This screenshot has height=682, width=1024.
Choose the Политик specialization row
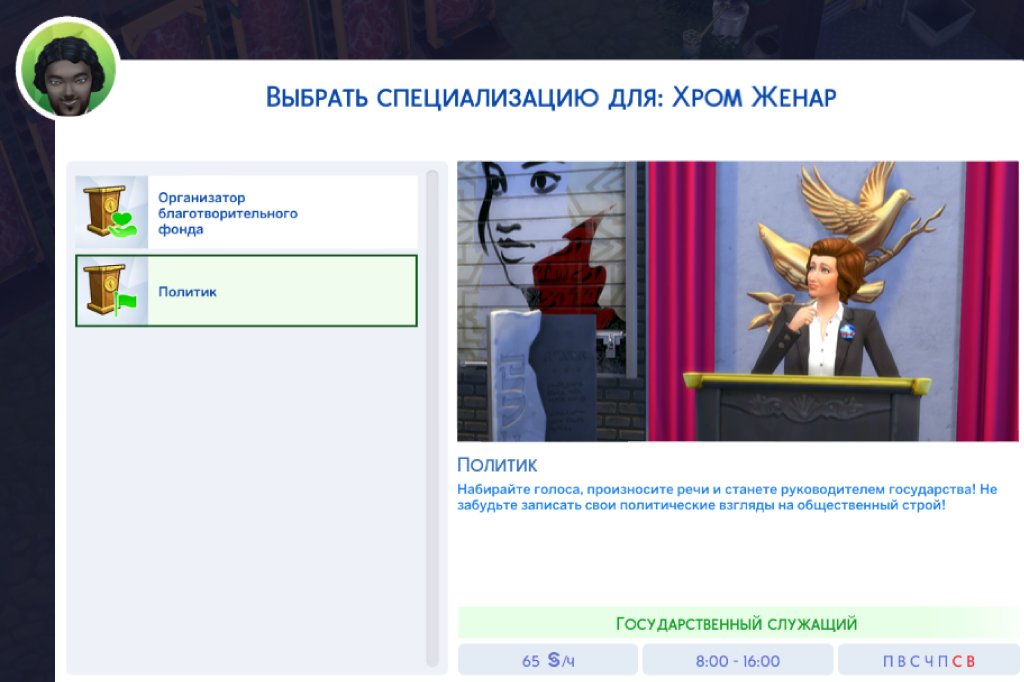tap(246, 291)
